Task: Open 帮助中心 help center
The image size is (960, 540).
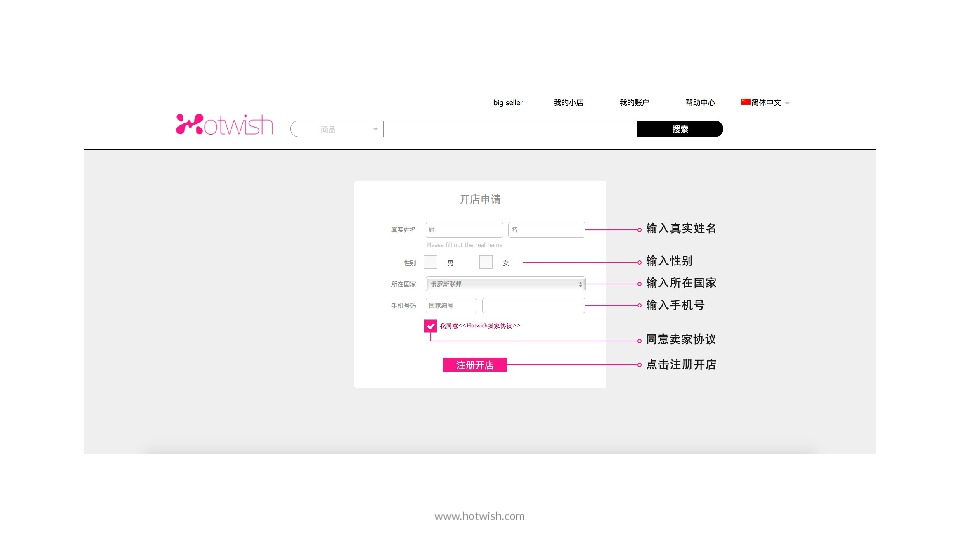Action: point(700,102)
